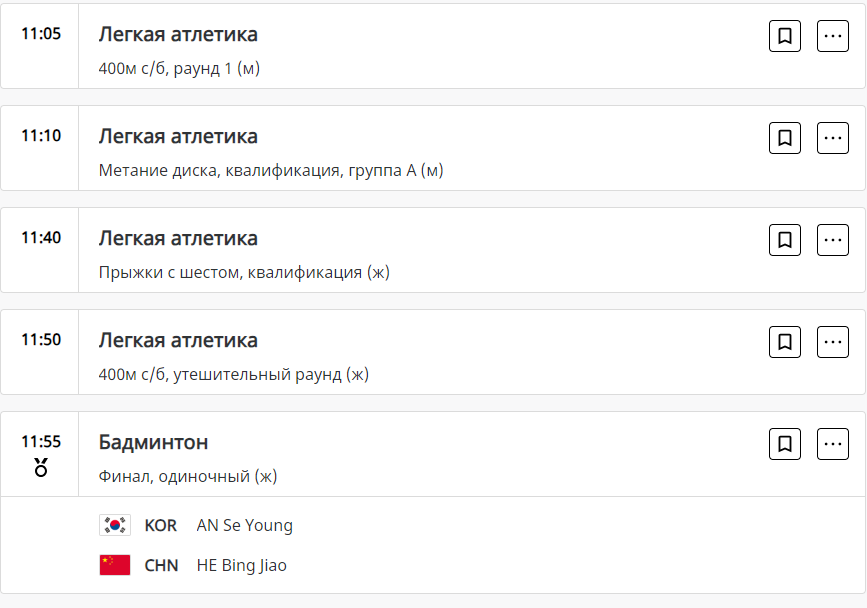The width and height of the screenshot is (867, 608).
Task: Select Метание диска, квалификация, группа А description
Action: click(x=271, y=171)
